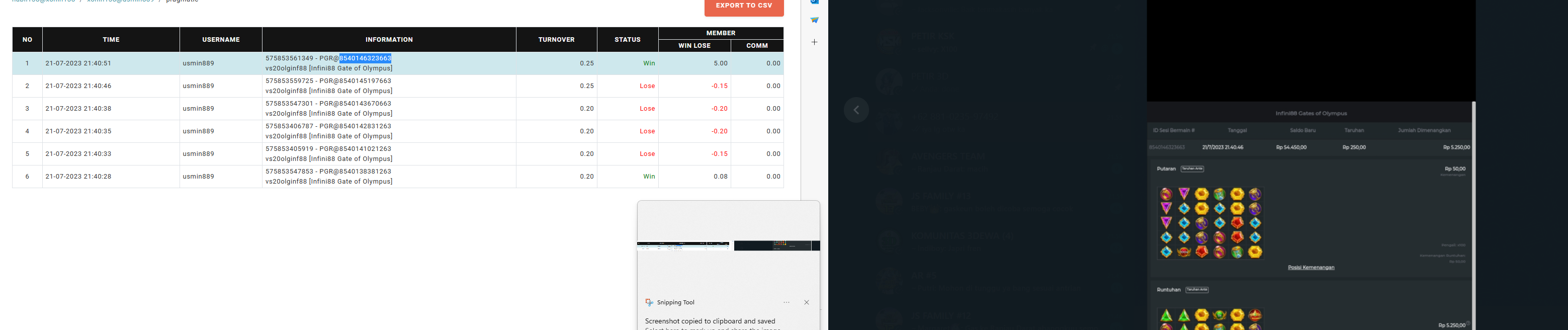Image resolution: width=1568 pixels, height=330 pixels.
Task: Click the COMM column header
Action: [x=757, y=46]
